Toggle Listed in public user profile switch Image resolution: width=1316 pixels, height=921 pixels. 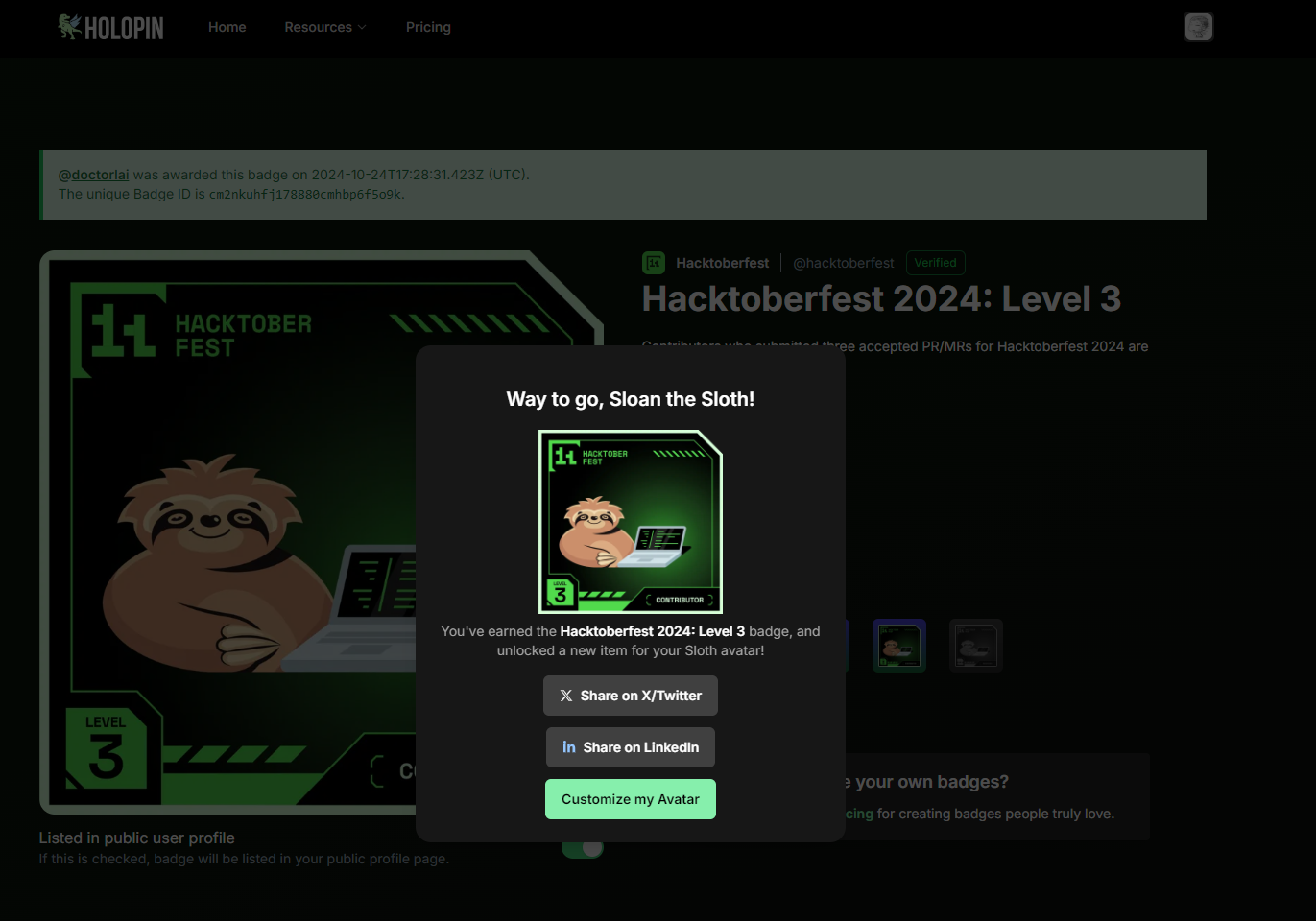(582, 848)
